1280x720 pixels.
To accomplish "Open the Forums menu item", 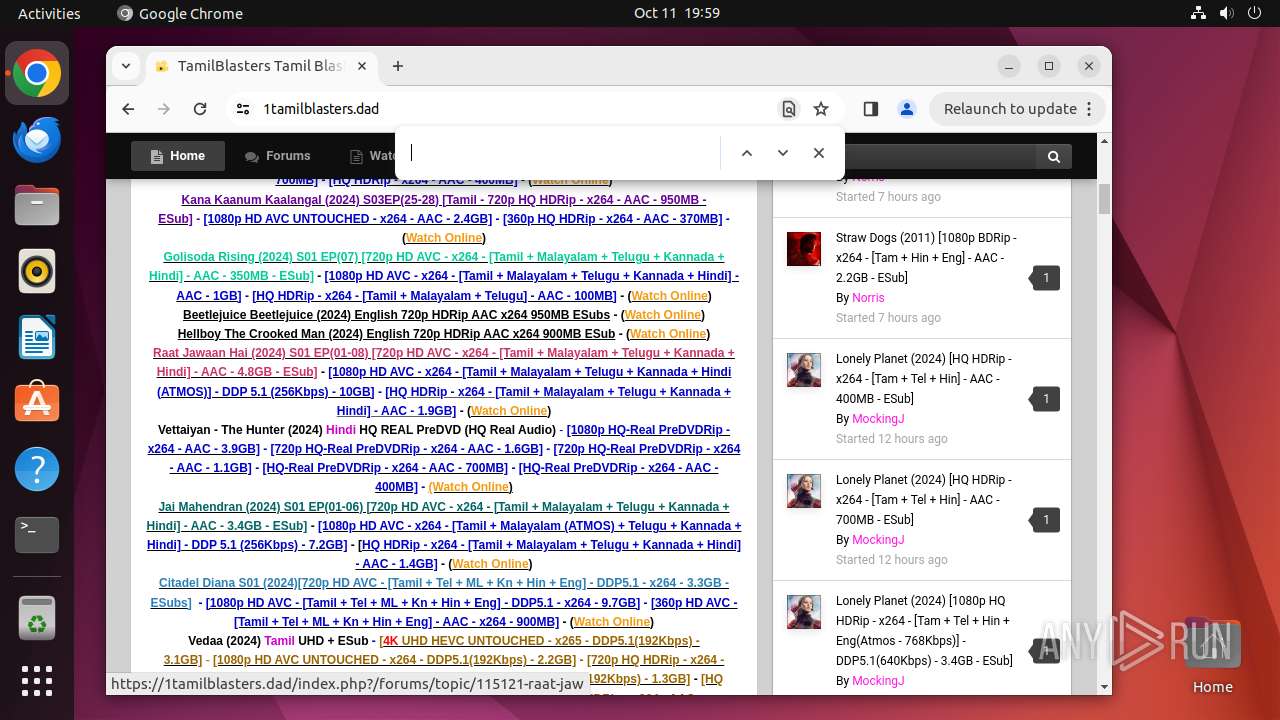I will [x=278, y=156].
